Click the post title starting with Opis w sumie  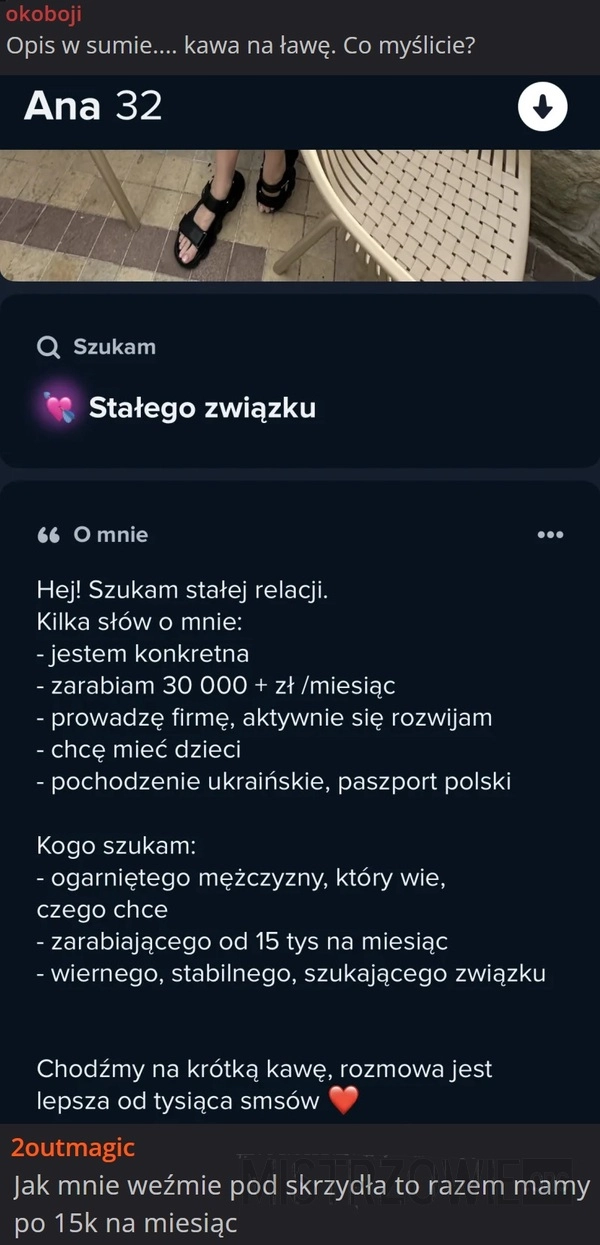[x=240, y=45]
